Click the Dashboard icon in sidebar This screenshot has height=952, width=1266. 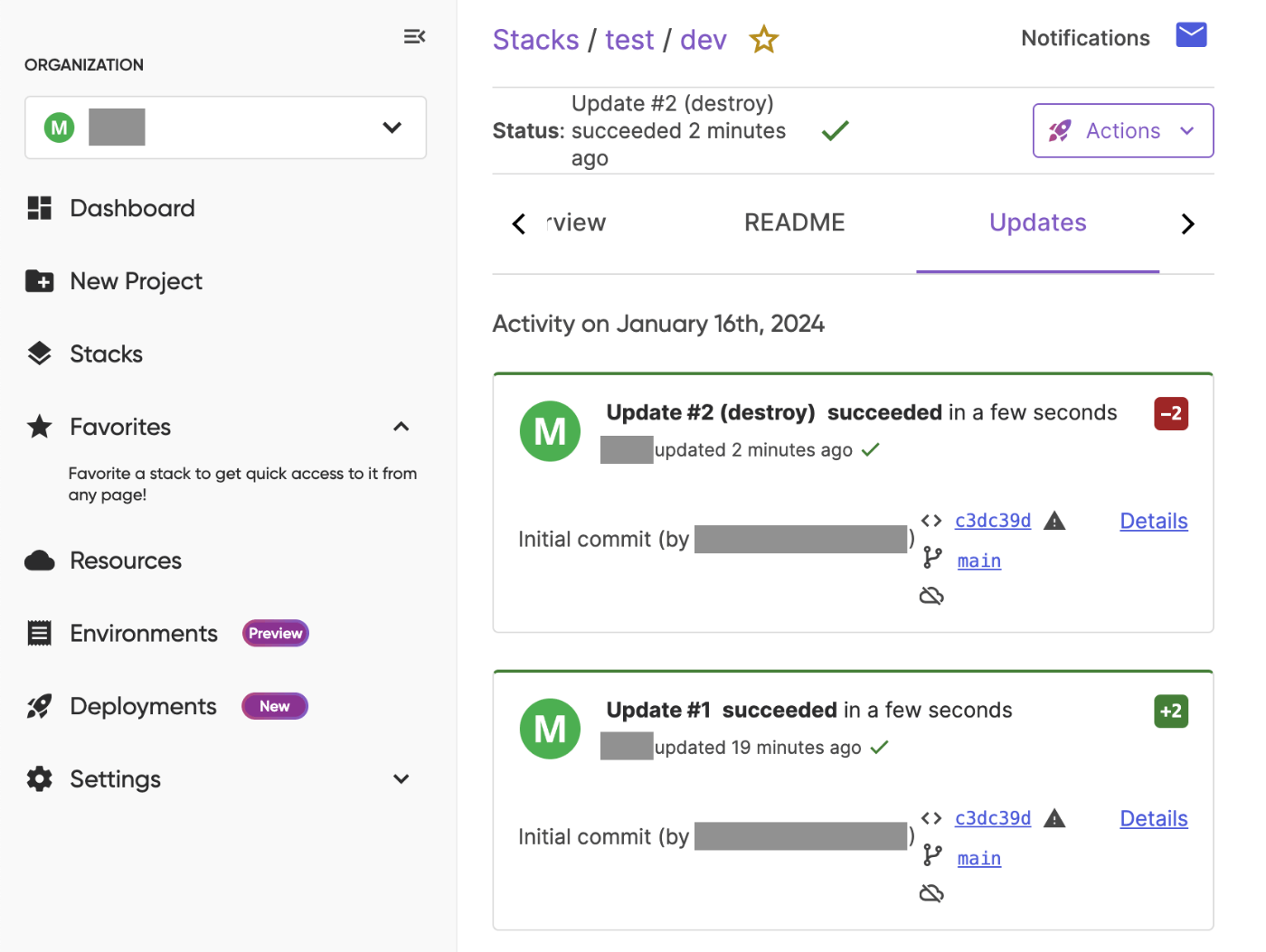pos(39,208)
